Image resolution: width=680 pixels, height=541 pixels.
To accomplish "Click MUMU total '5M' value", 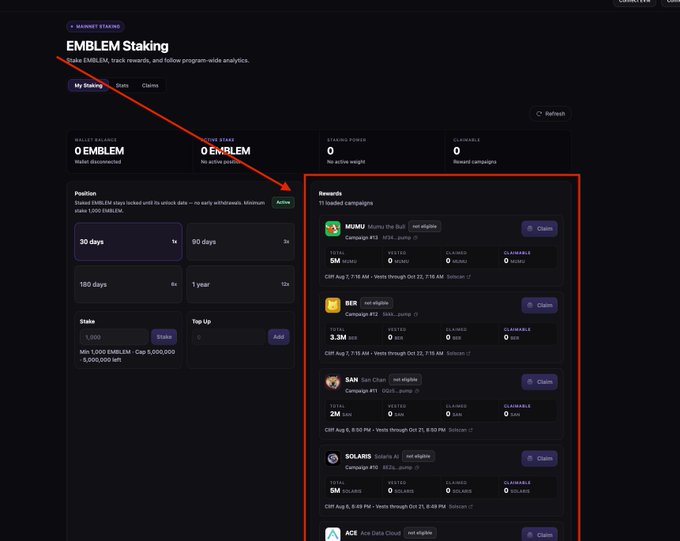I will pos(335,261).
